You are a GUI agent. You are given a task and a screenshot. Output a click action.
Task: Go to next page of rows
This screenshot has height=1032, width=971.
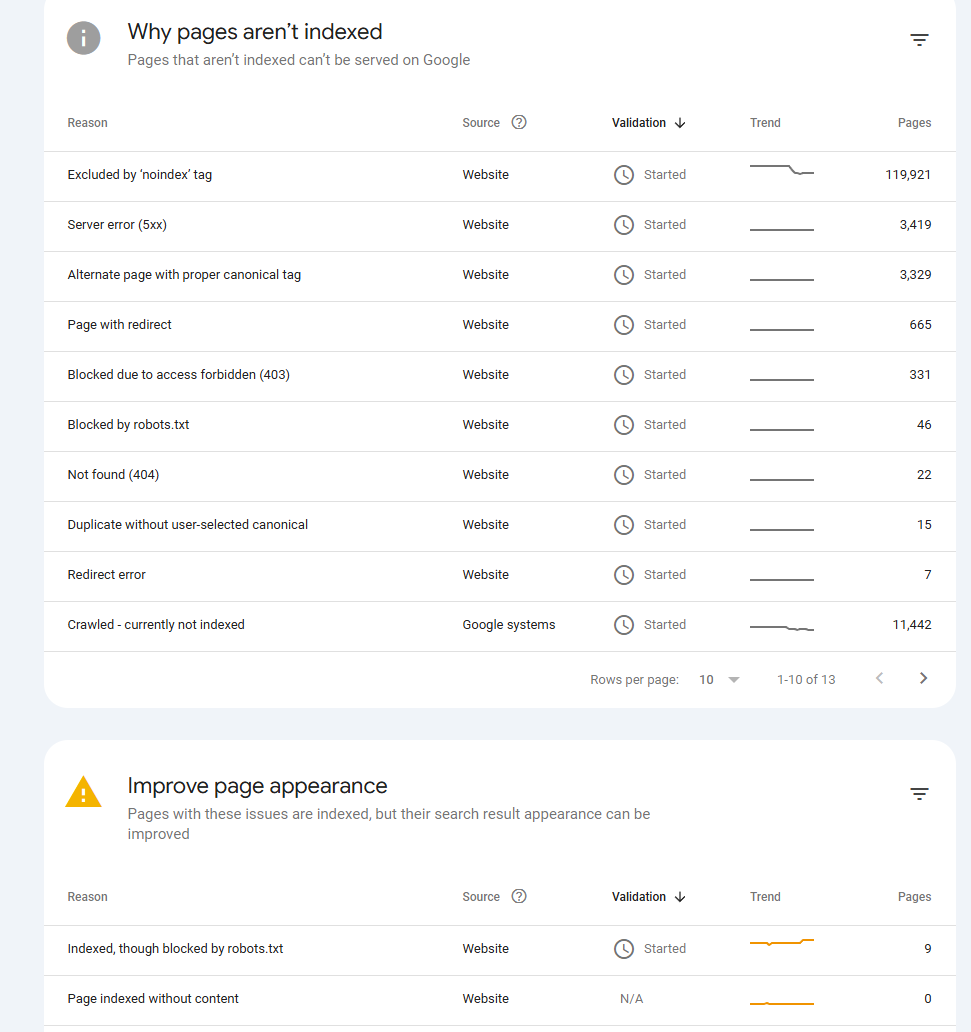click(923, 679)
